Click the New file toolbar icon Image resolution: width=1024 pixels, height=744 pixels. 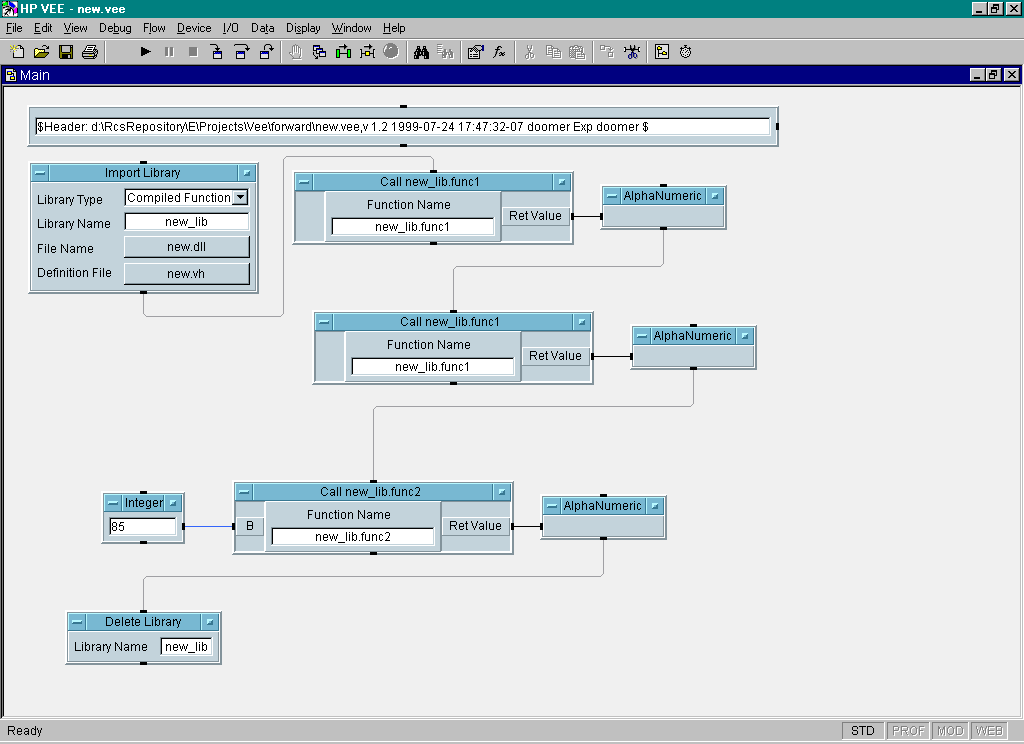pyautogui.click(x=17, y=52)
